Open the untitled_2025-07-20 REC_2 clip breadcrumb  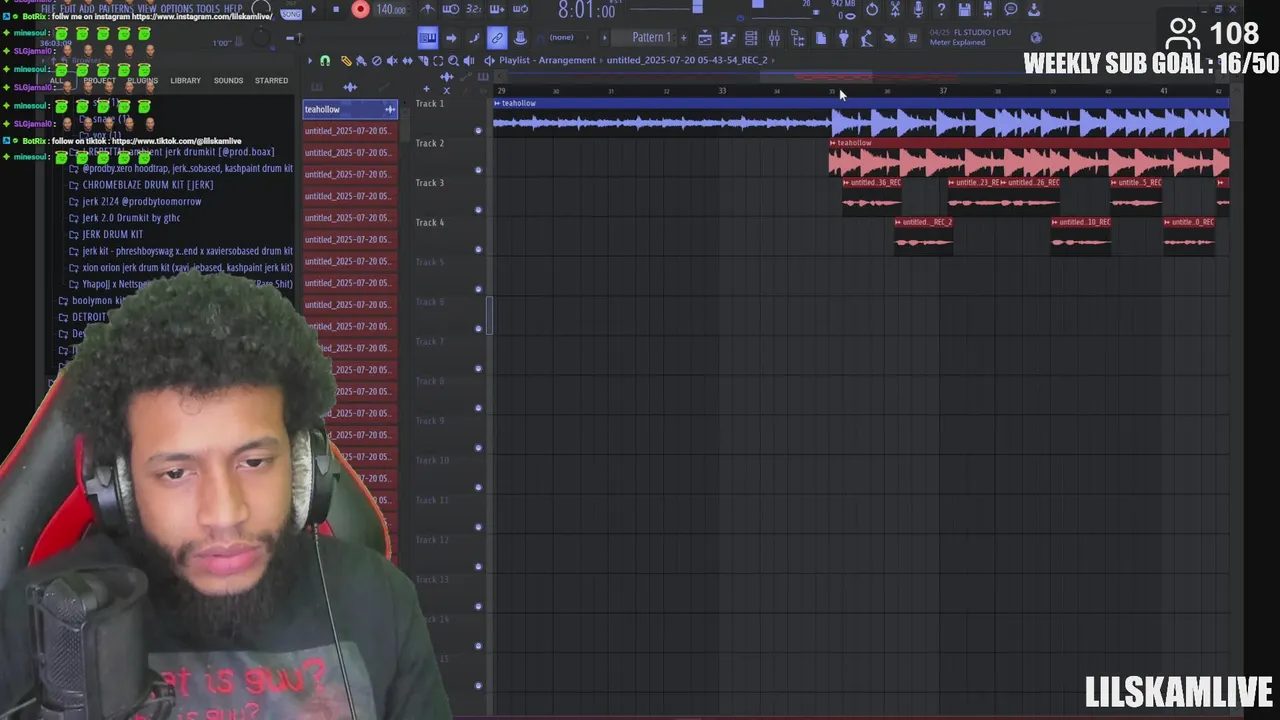687,60
